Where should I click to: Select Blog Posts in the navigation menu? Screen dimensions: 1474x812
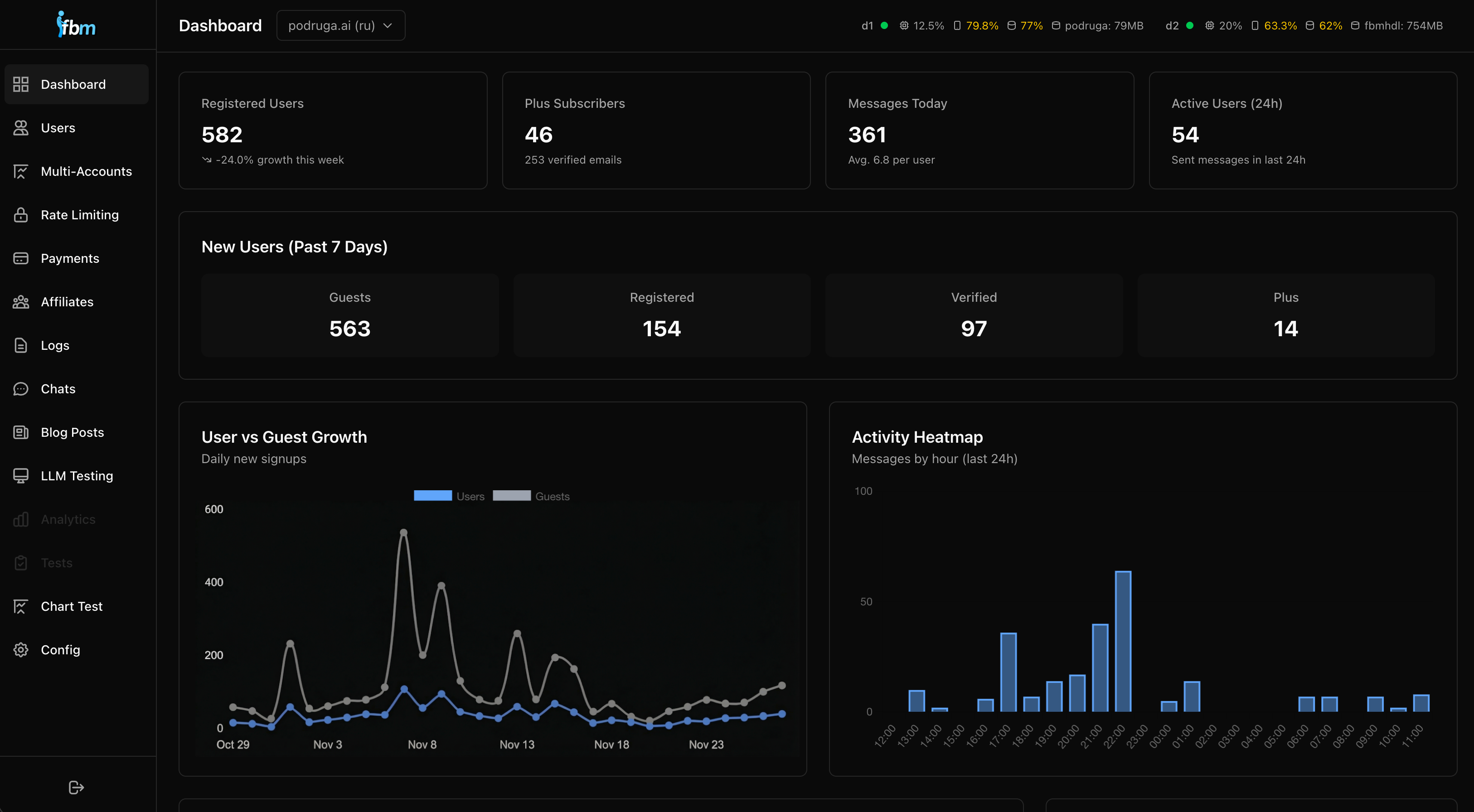[72, 432]
